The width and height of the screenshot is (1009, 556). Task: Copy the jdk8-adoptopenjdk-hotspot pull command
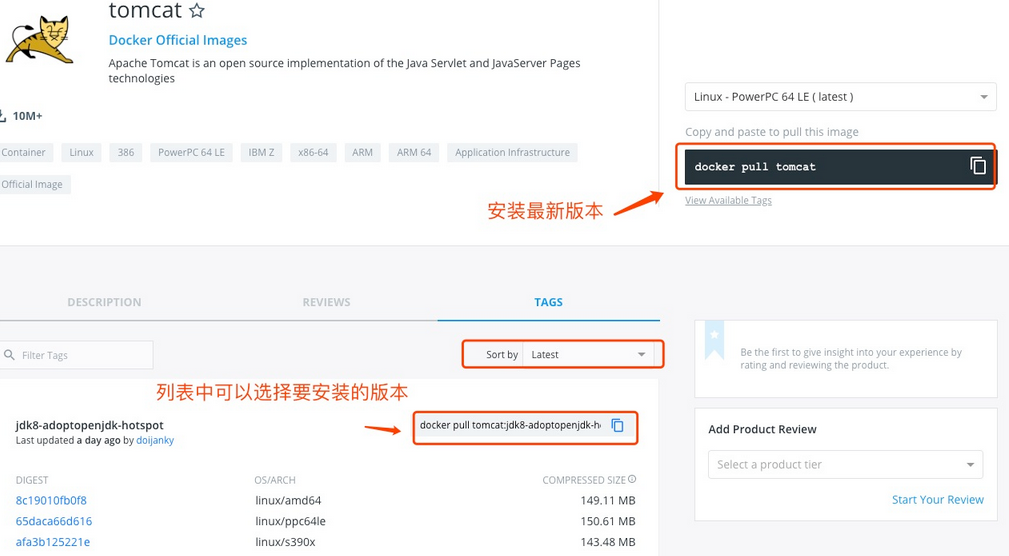click(617, 425)
